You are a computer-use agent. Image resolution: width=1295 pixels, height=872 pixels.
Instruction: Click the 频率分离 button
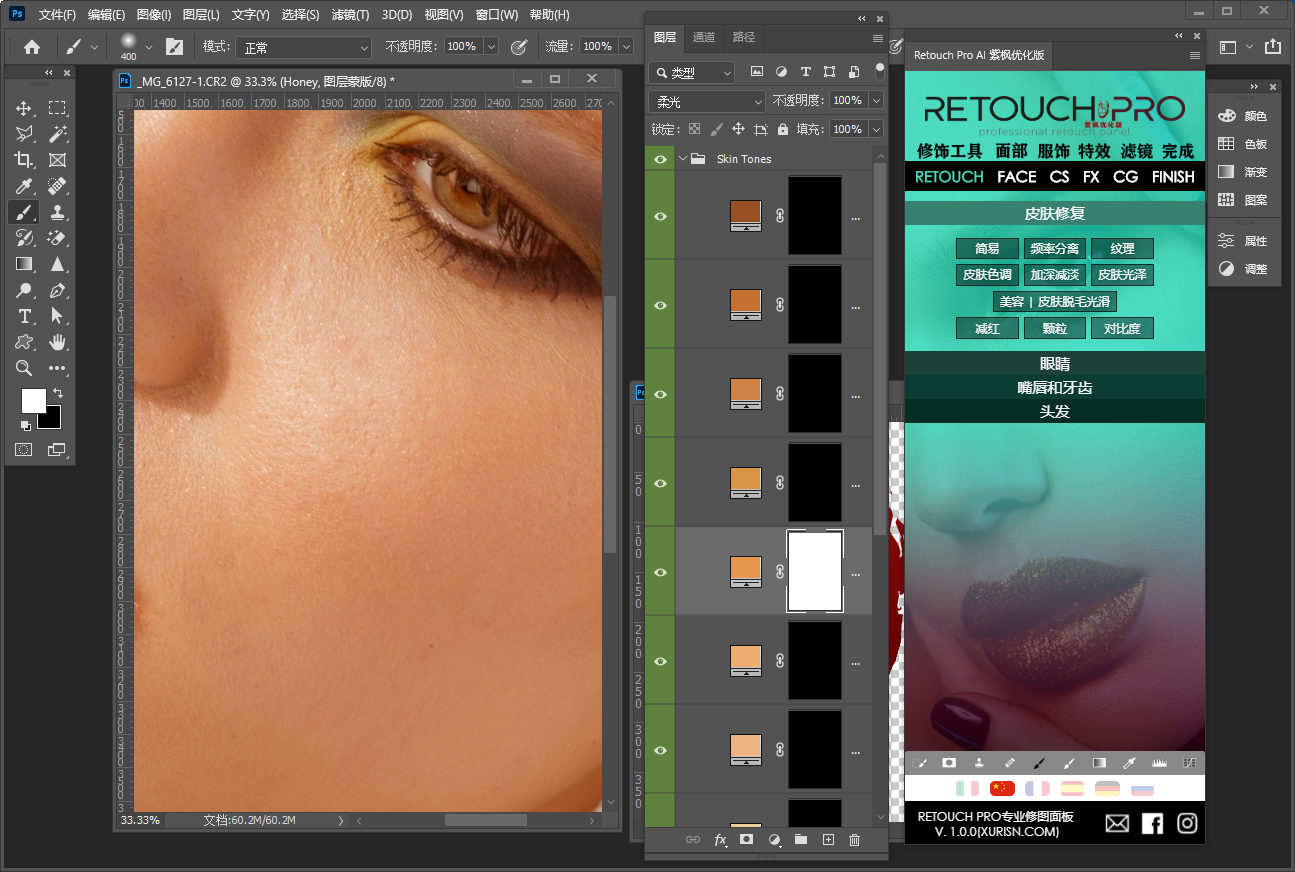click(1055, 249)
